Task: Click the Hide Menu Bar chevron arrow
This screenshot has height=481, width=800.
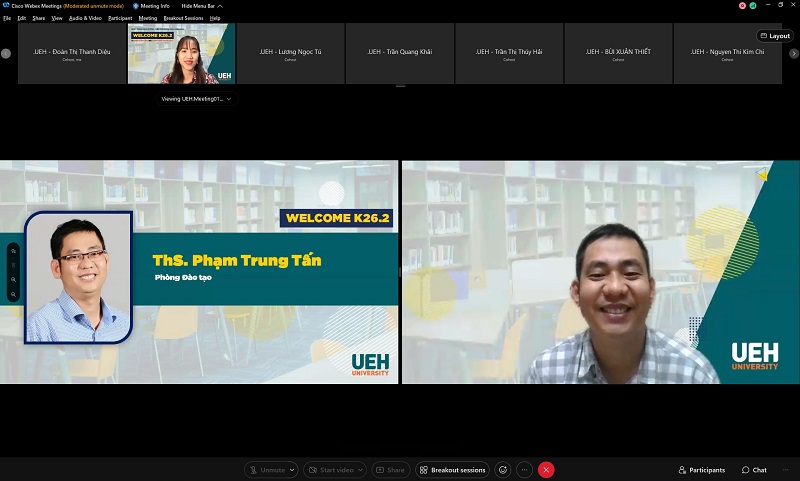Action: click(x=220, y=6)
